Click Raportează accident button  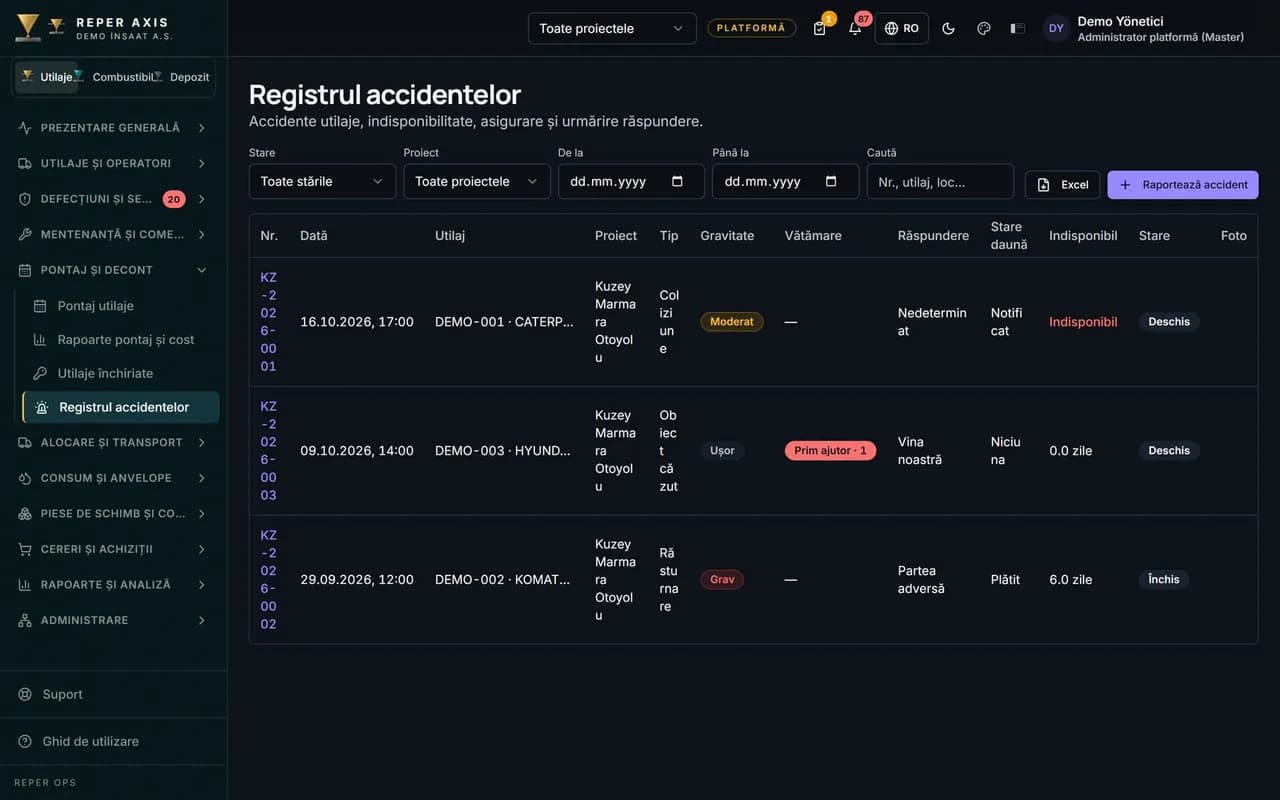tap(1183, 185)
